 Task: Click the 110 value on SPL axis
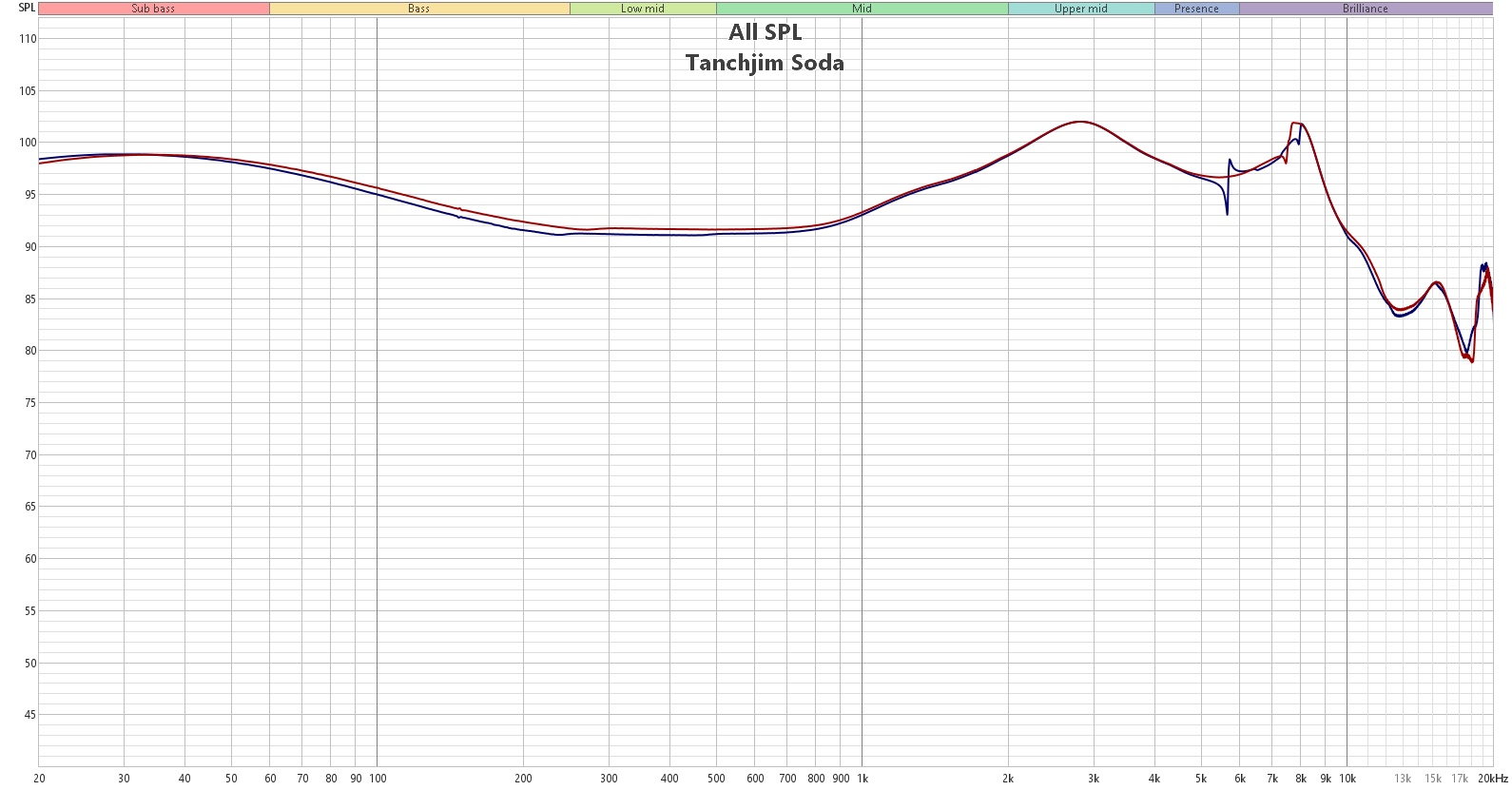[28, 39]
